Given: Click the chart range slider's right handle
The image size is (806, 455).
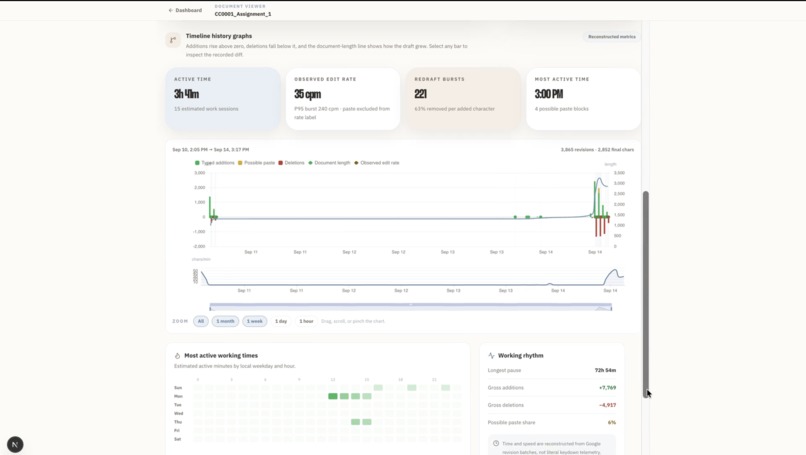Looking at the screenshot, I should [611, 307].
